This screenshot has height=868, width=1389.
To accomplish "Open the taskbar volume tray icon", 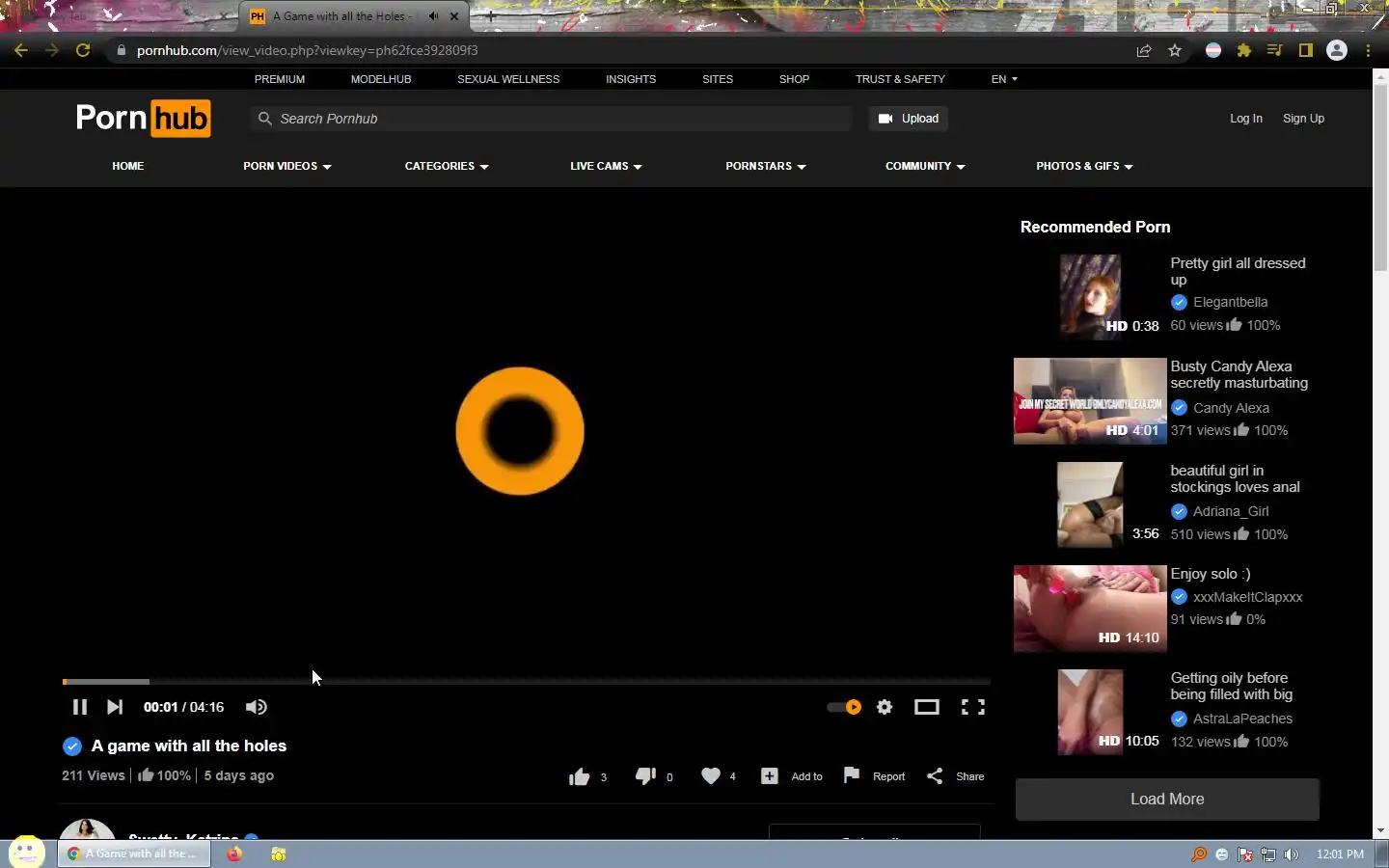I will [x=1292, y=854].
